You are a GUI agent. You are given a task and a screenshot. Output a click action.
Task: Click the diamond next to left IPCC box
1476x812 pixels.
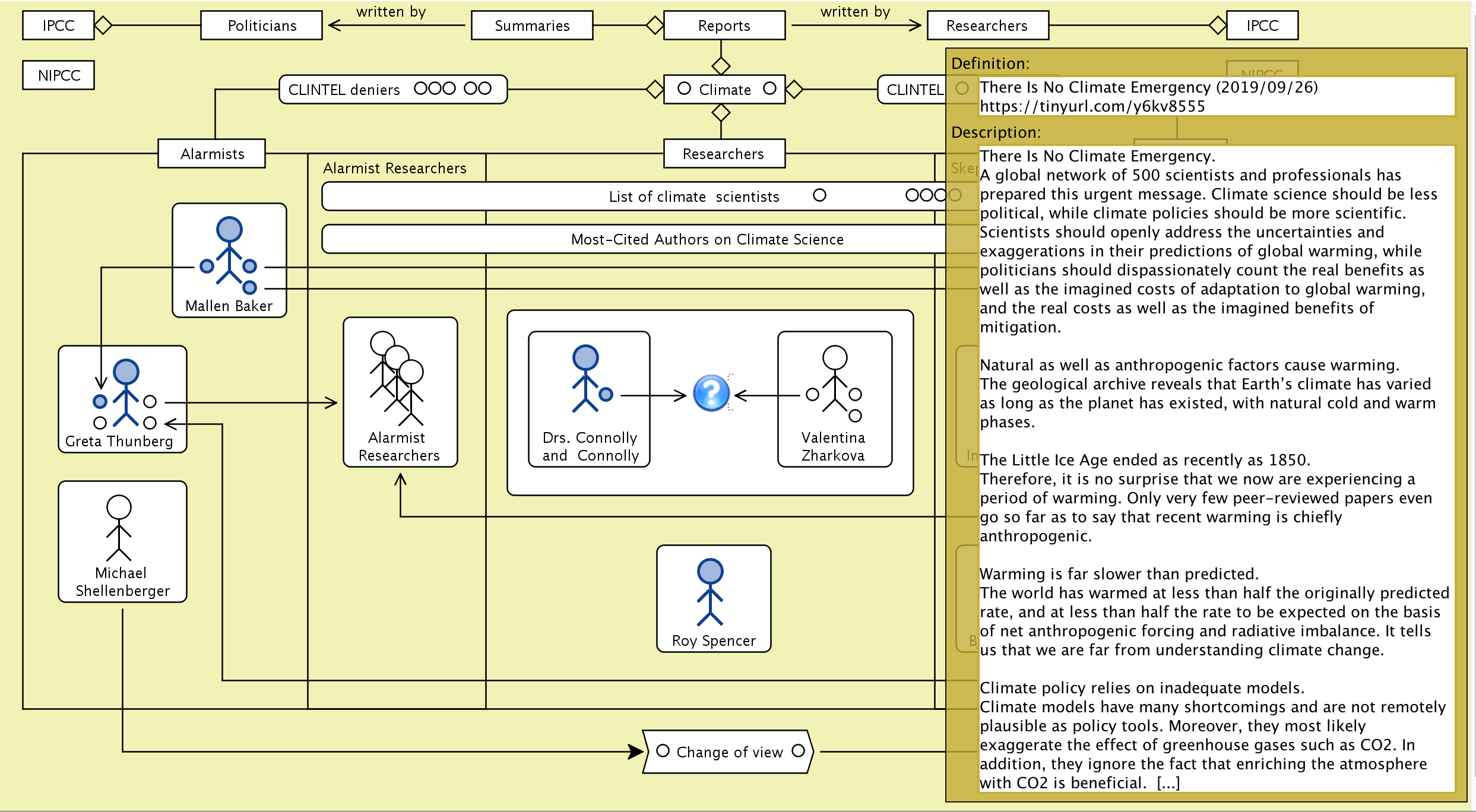point(103,25)
